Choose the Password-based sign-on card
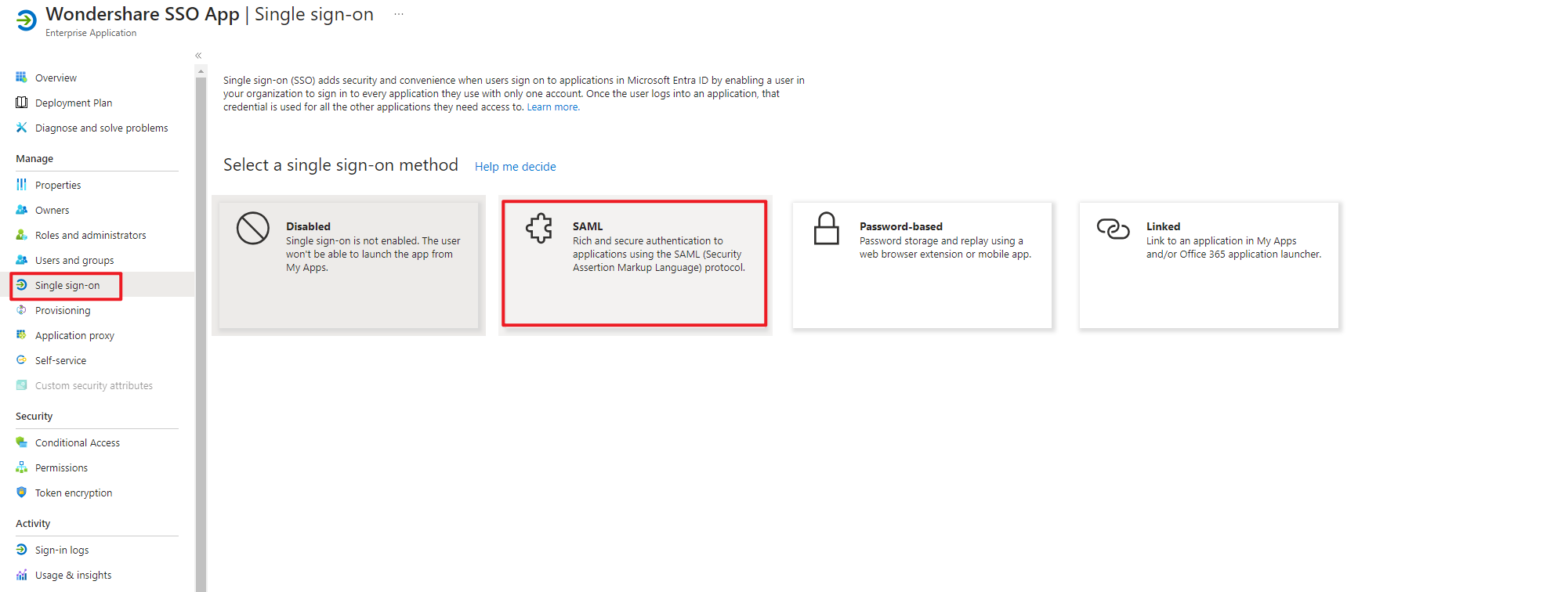 [x=922, y=265]
